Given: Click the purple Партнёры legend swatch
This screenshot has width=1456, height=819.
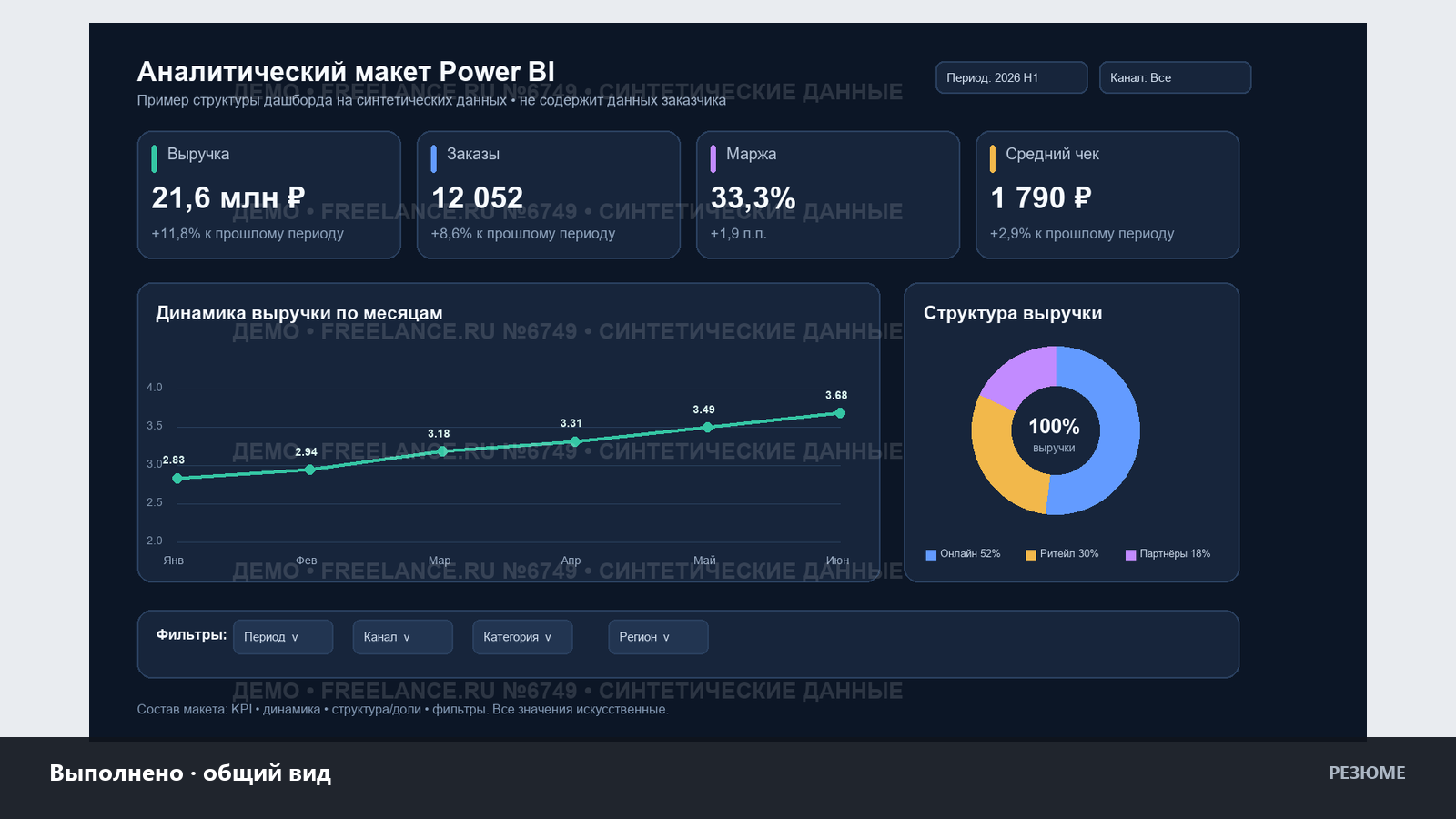Looking at the screenshot, I should [x=1130, y=554].
